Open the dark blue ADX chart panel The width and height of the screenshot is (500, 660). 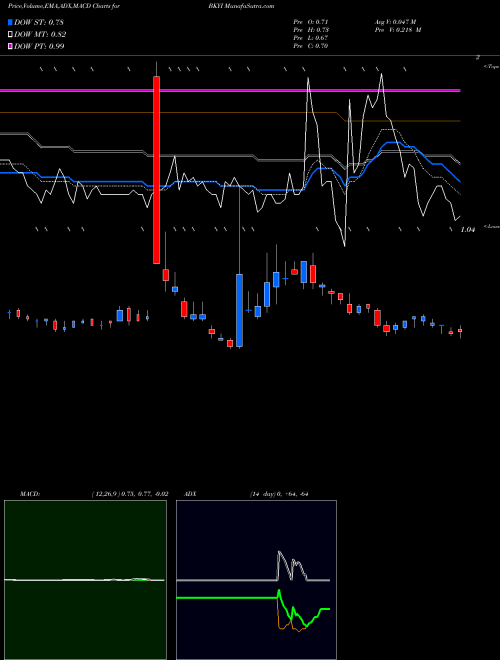(x=256, y=580)
